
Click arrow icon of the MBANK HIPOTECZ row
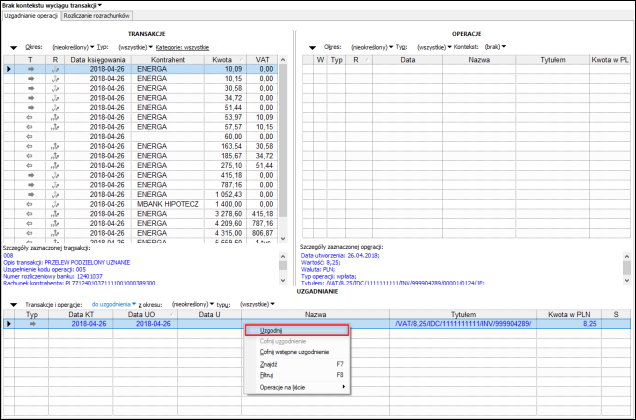pos(30,203)
